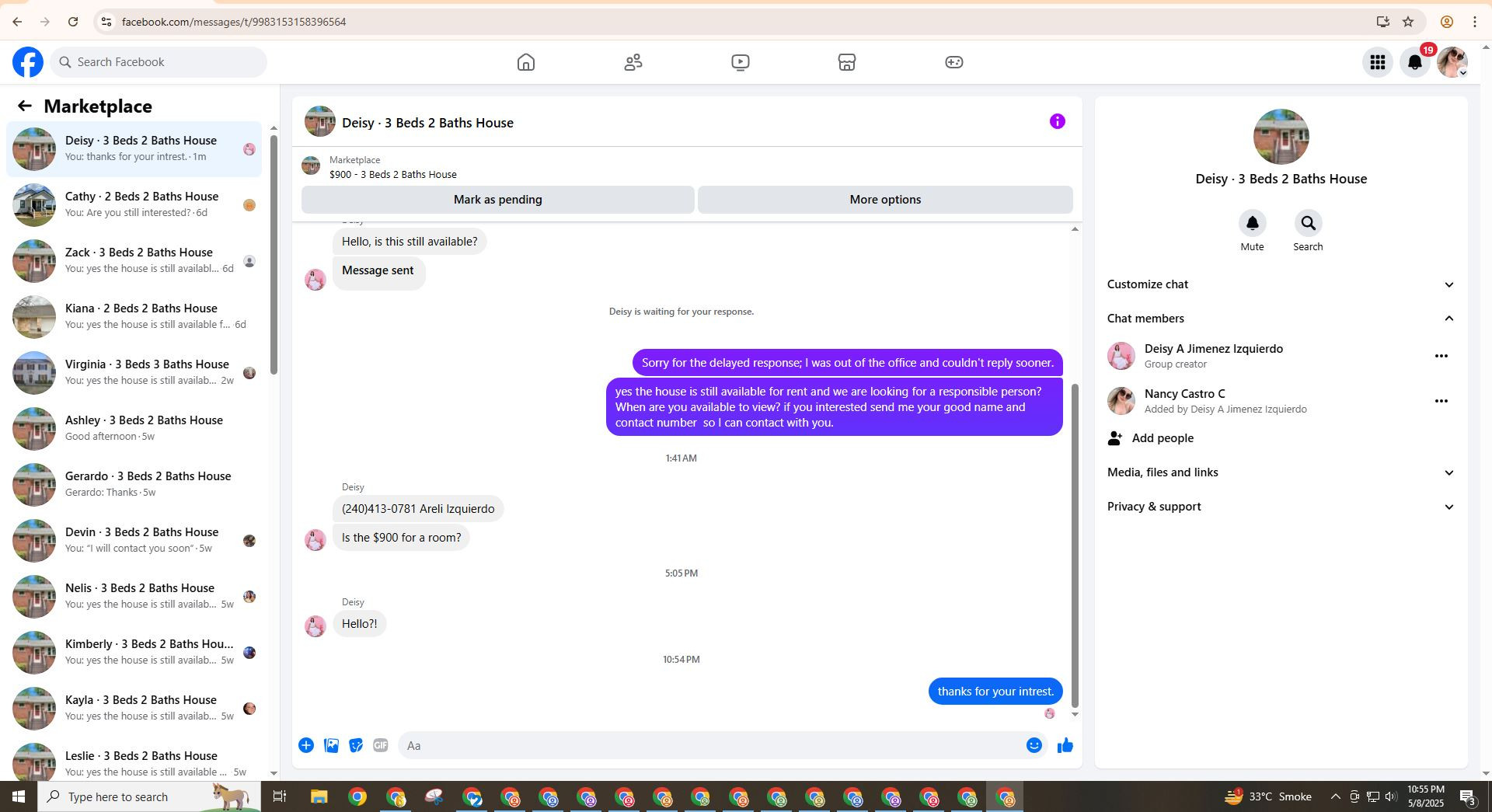Open Kimberly 3 Beds 2 Baths House chat
The image size is (1492, 812).
click(x=134, y=653)
